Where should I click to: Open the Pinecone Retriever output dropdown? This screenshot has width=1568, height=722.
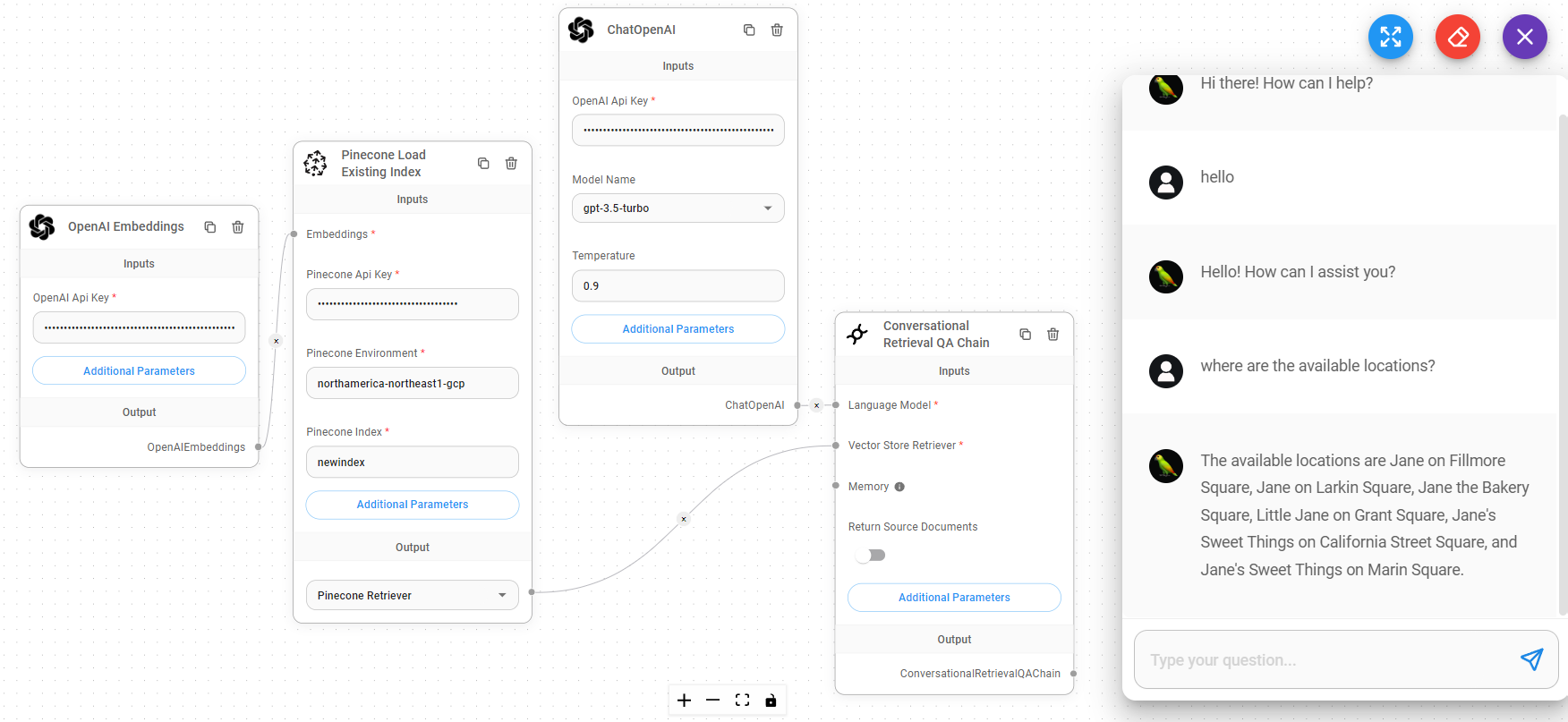(412, 596)
